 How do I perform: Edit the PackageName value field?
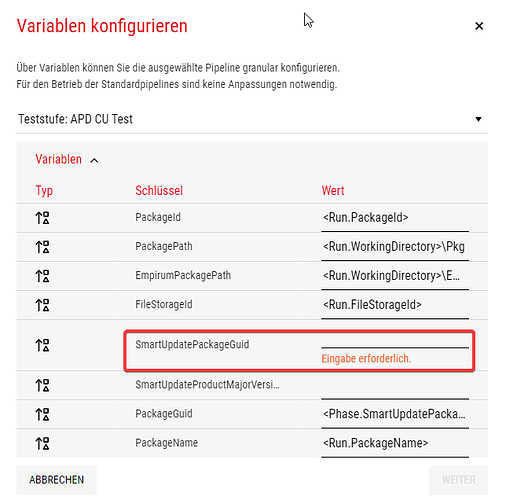point(395,443)
